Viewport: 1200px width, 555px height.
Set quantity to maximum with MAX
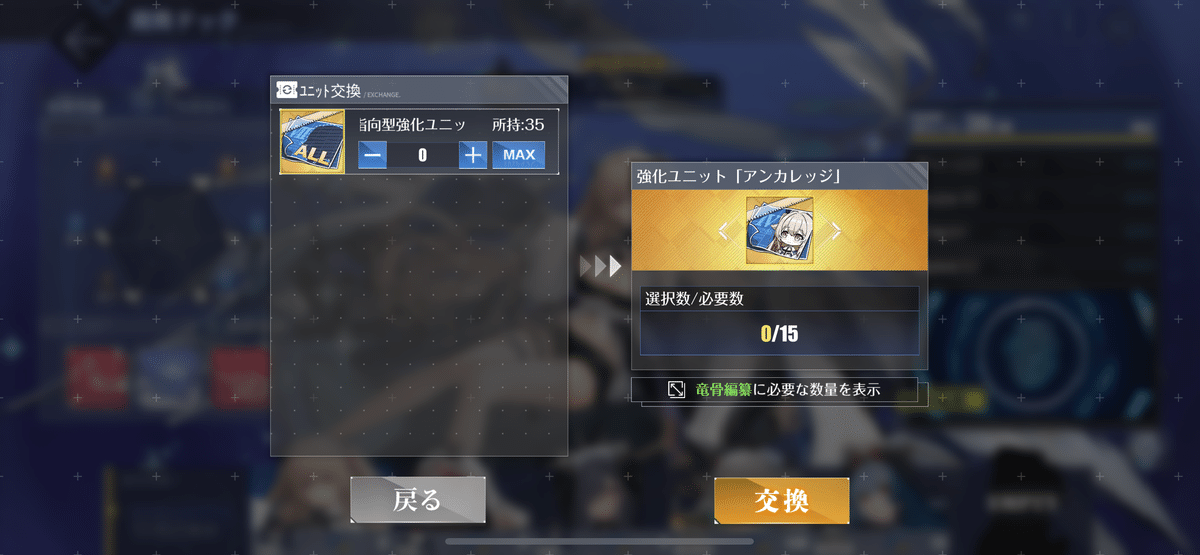(518, 155)
